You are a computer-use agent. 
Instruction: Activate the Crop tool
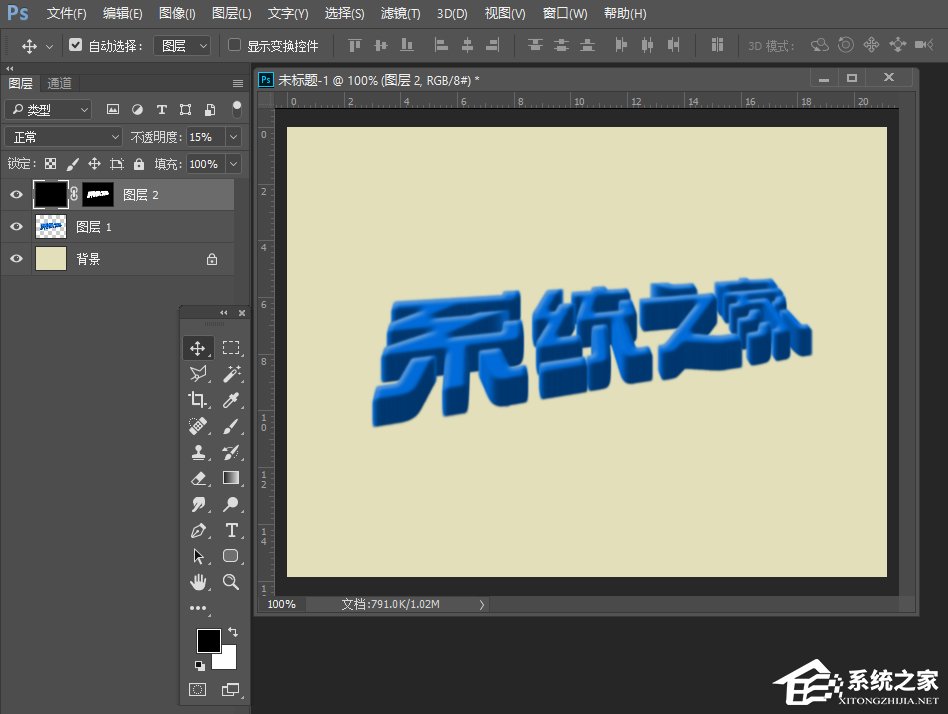(197, 401)
